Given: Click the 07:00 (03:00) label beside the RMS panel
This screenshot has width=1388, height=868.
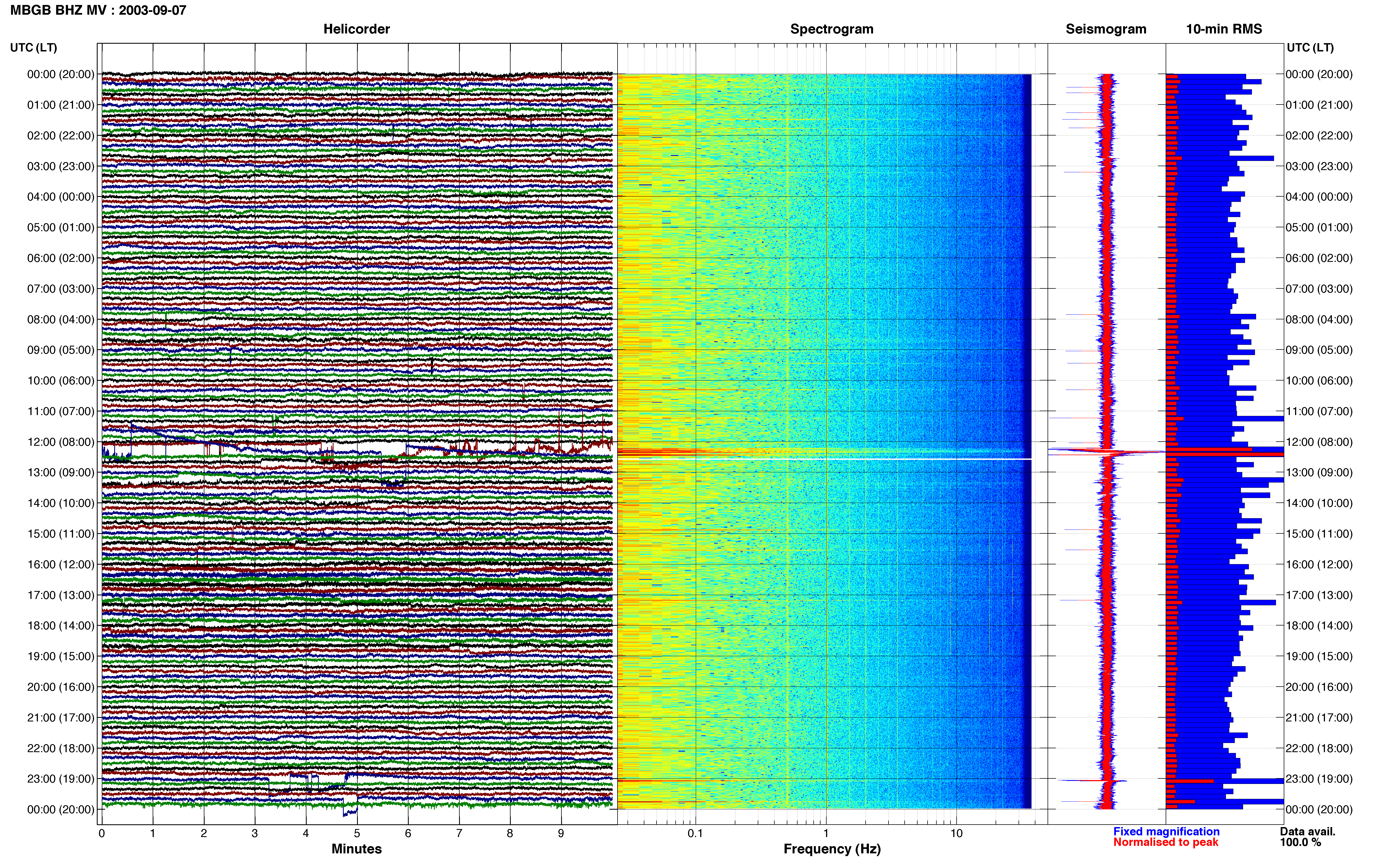Looking at the screenshot, I should [x=1319, y=289].
